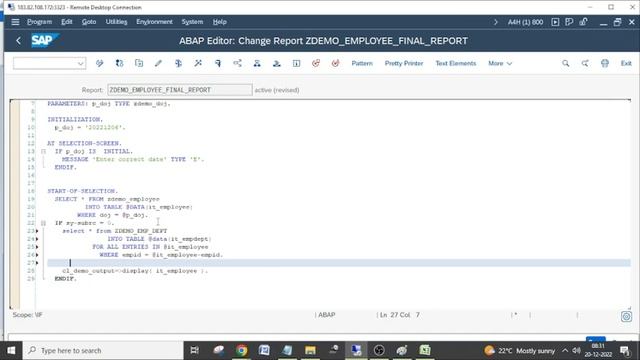Open the Other Object icon
Screen dimensions: 640x360
pyautogui.click(x=139, y=63)
